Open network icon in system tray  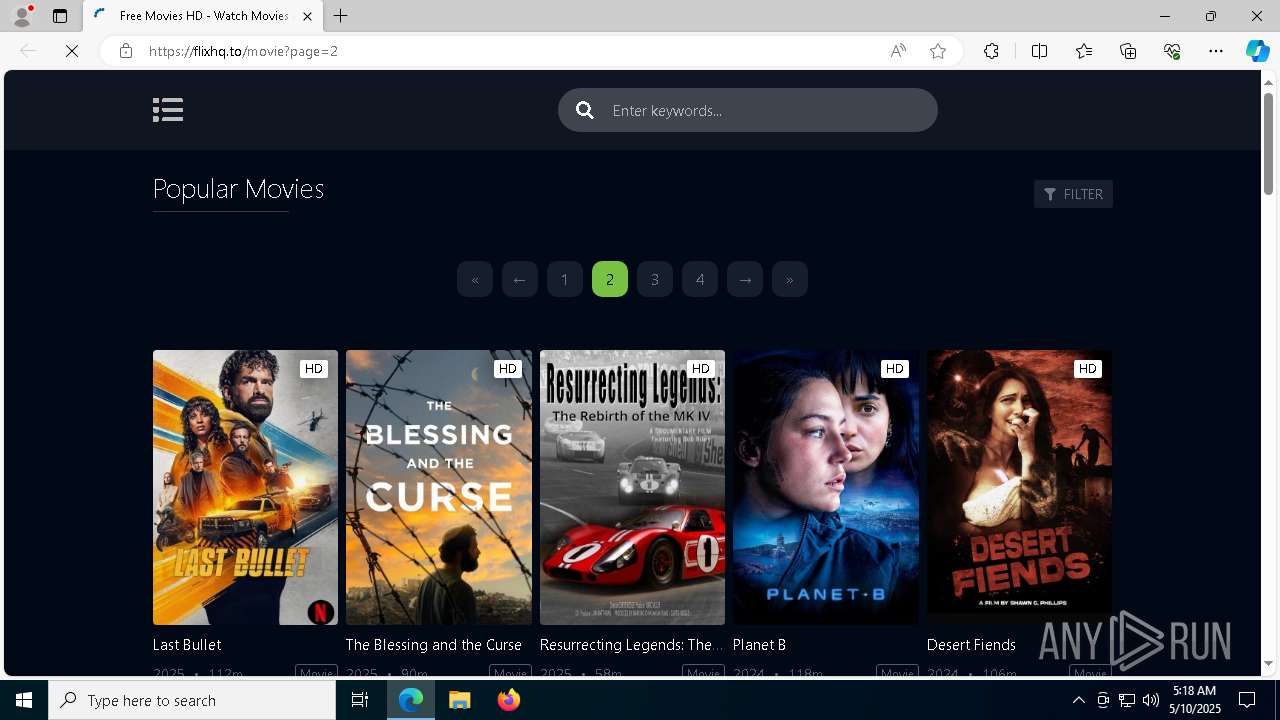click(x=1127, y=700)
